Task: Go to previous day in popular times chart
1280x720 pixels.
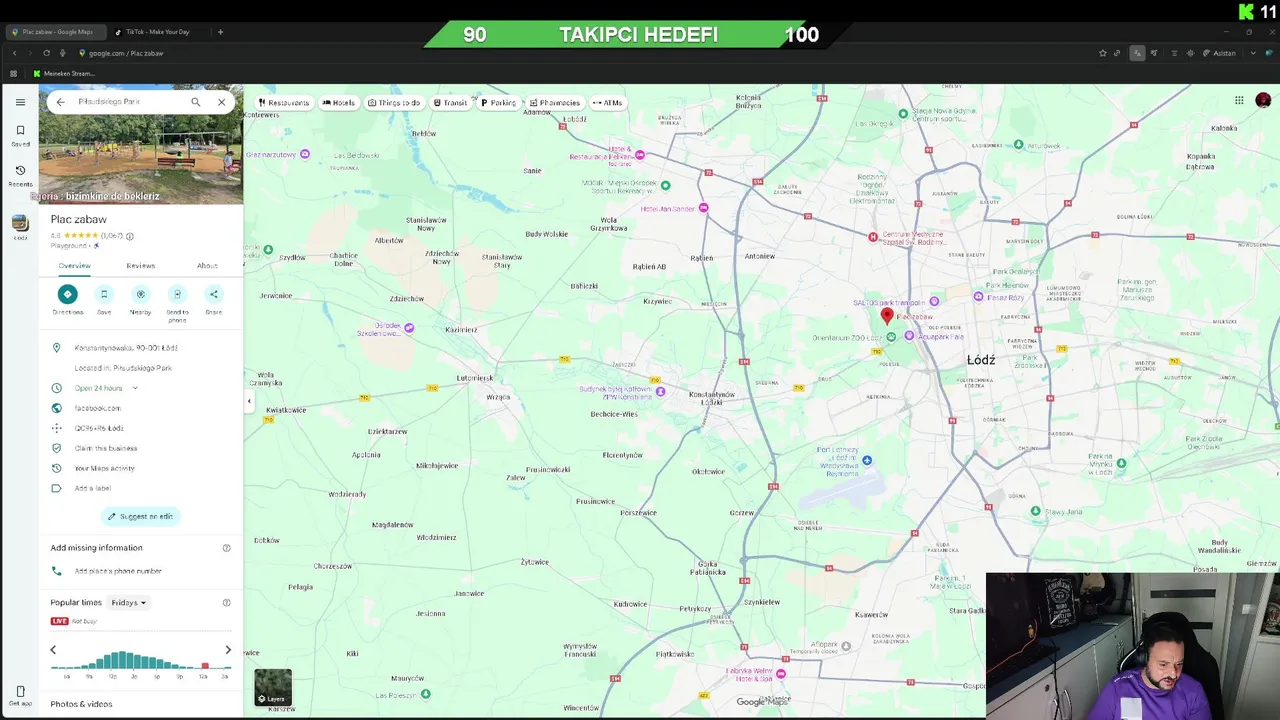Action: coord(53,650)
